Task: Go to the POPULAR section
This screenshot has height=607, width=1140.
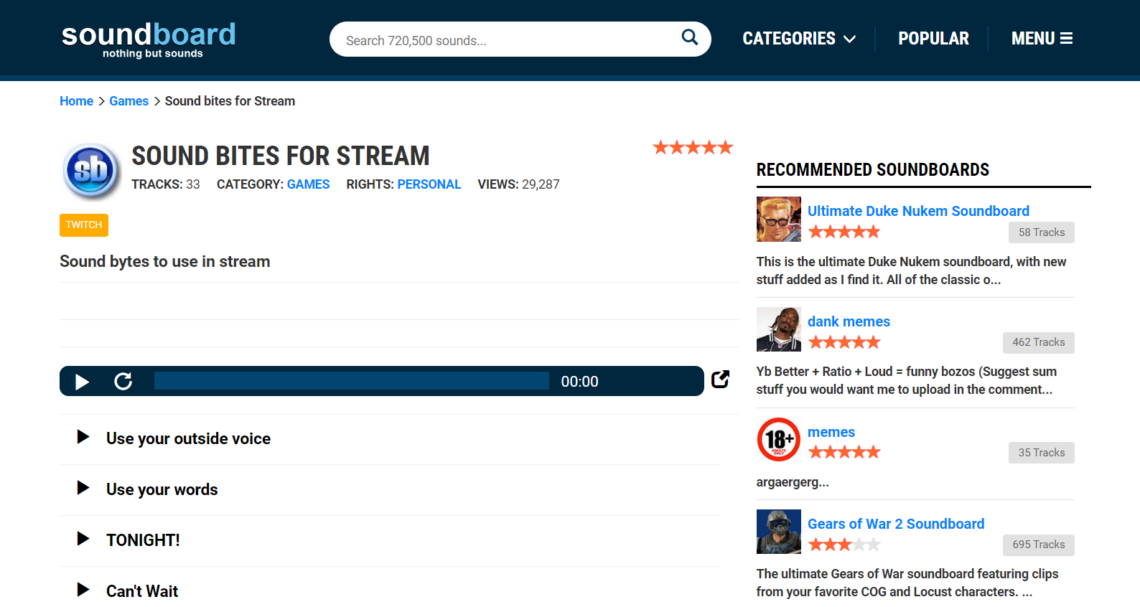Action: (x=933, y=38)
